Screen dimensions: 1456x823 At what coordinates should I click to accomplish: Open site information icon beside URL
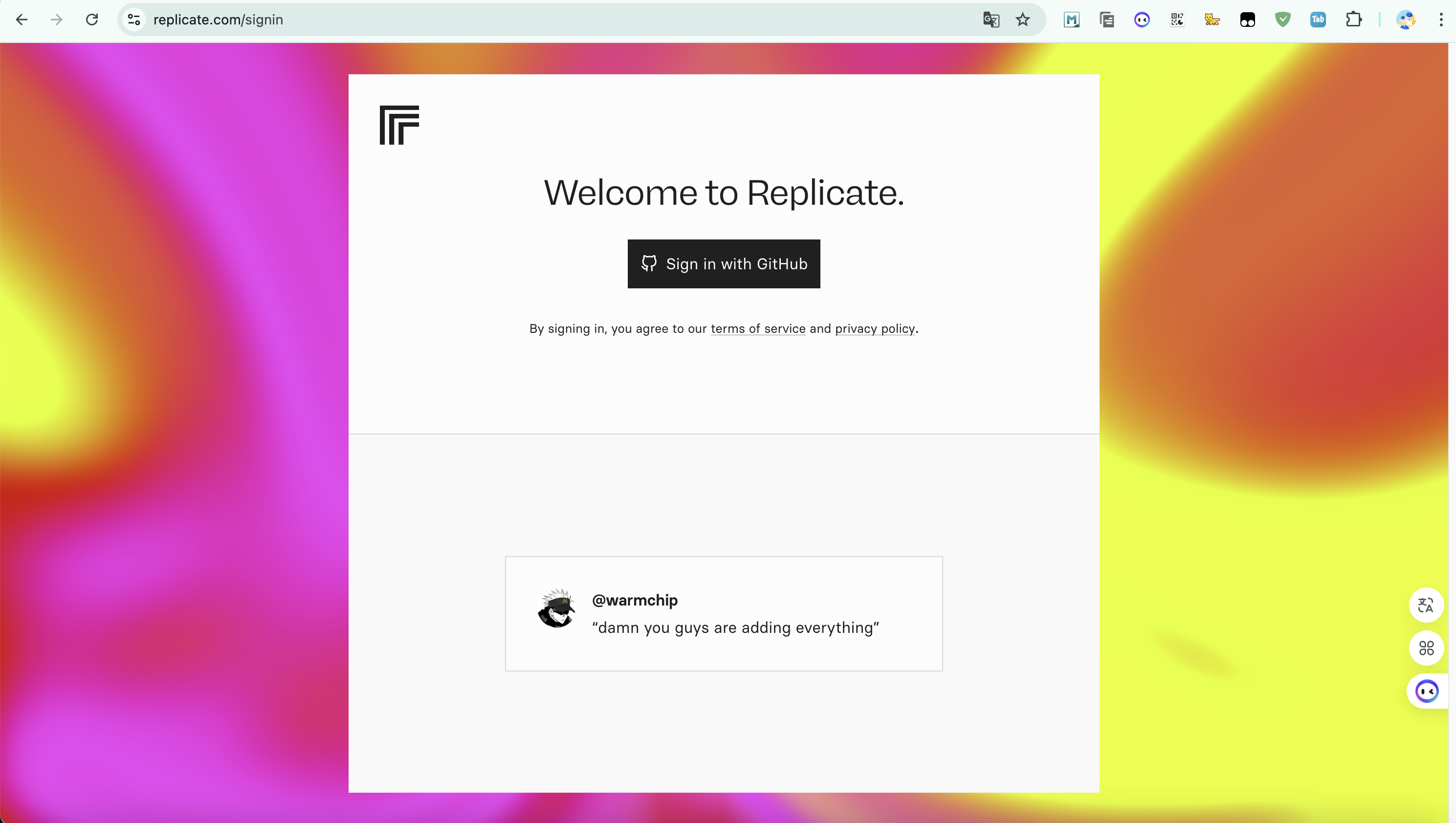(x=134, y=20)
